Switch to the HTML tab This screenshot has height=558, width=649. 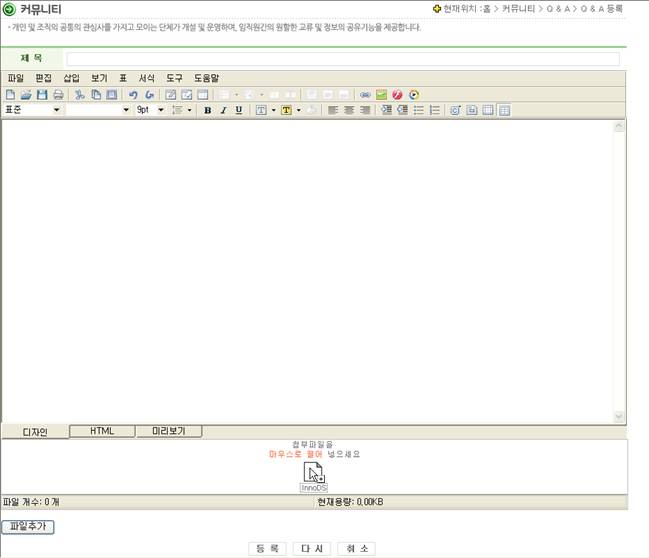click(x=102, y=431)
